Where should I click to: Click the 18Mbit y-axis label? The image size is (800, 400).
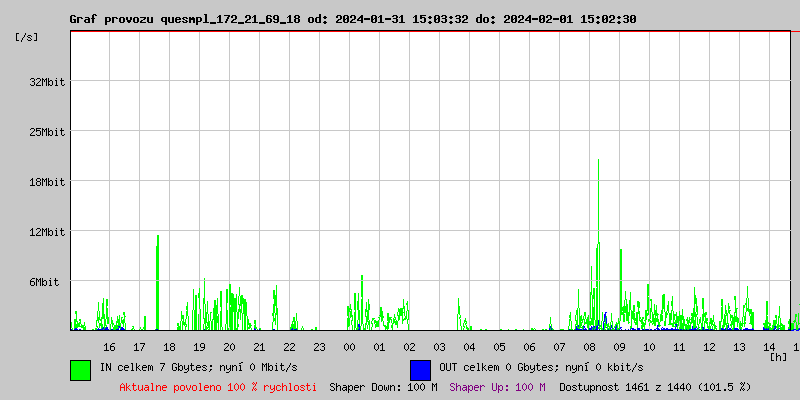[47, 182]
